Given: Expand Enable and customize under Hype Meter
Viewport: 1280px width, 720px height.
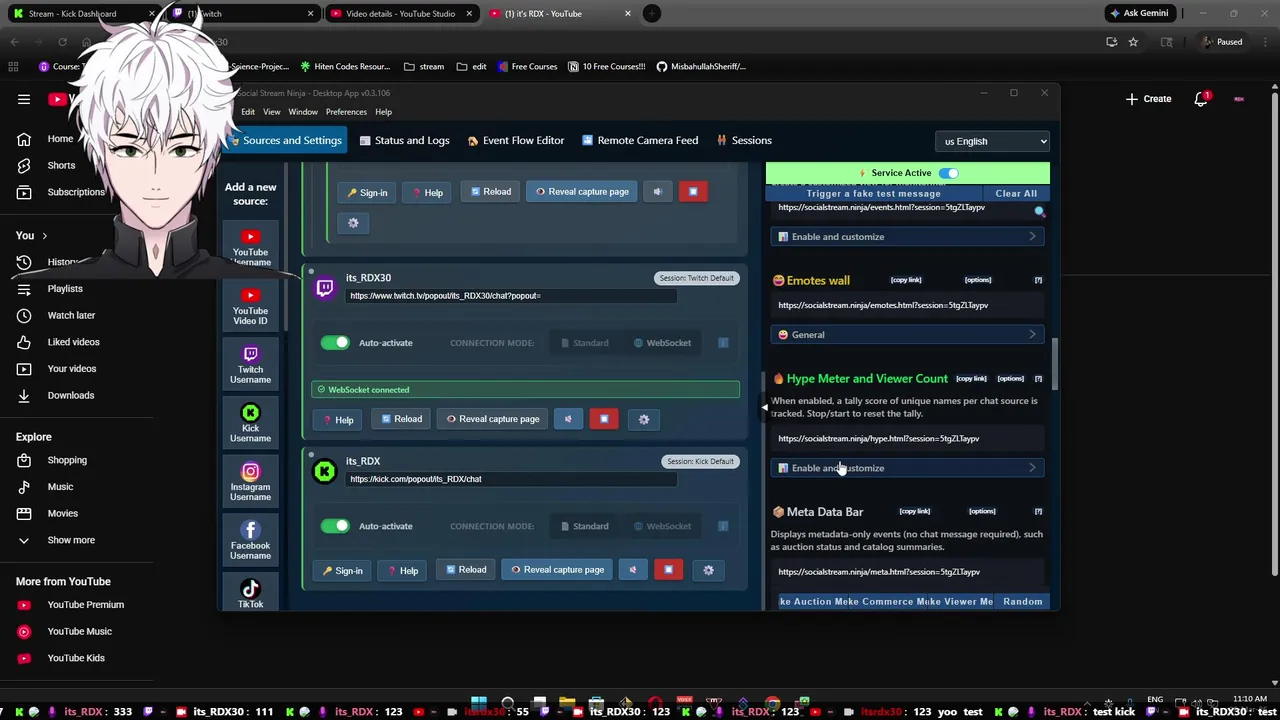Looking at the screenshot, I should pyautogui.click(x=907, y=468).
